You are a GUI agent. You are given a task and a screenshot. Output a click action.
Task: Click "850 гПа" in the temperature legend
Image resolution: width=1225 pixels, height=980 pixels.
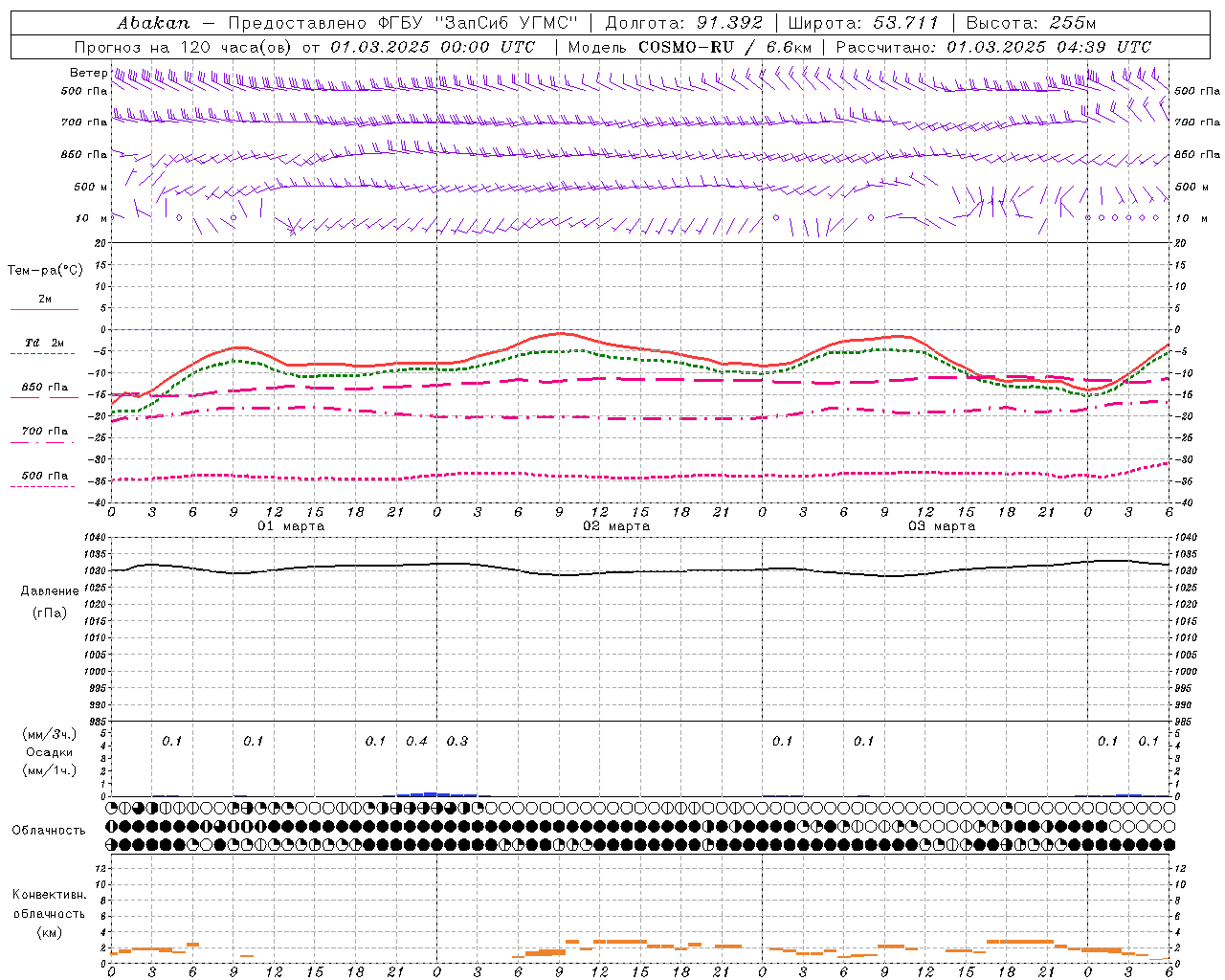pos(44,388)
